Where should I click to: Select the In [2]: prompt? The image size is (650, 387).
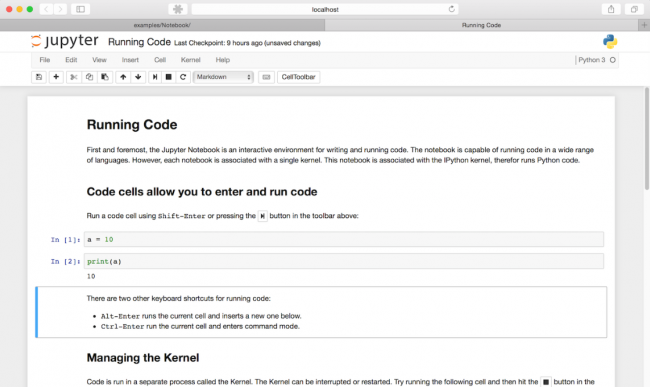pos(65,261)
